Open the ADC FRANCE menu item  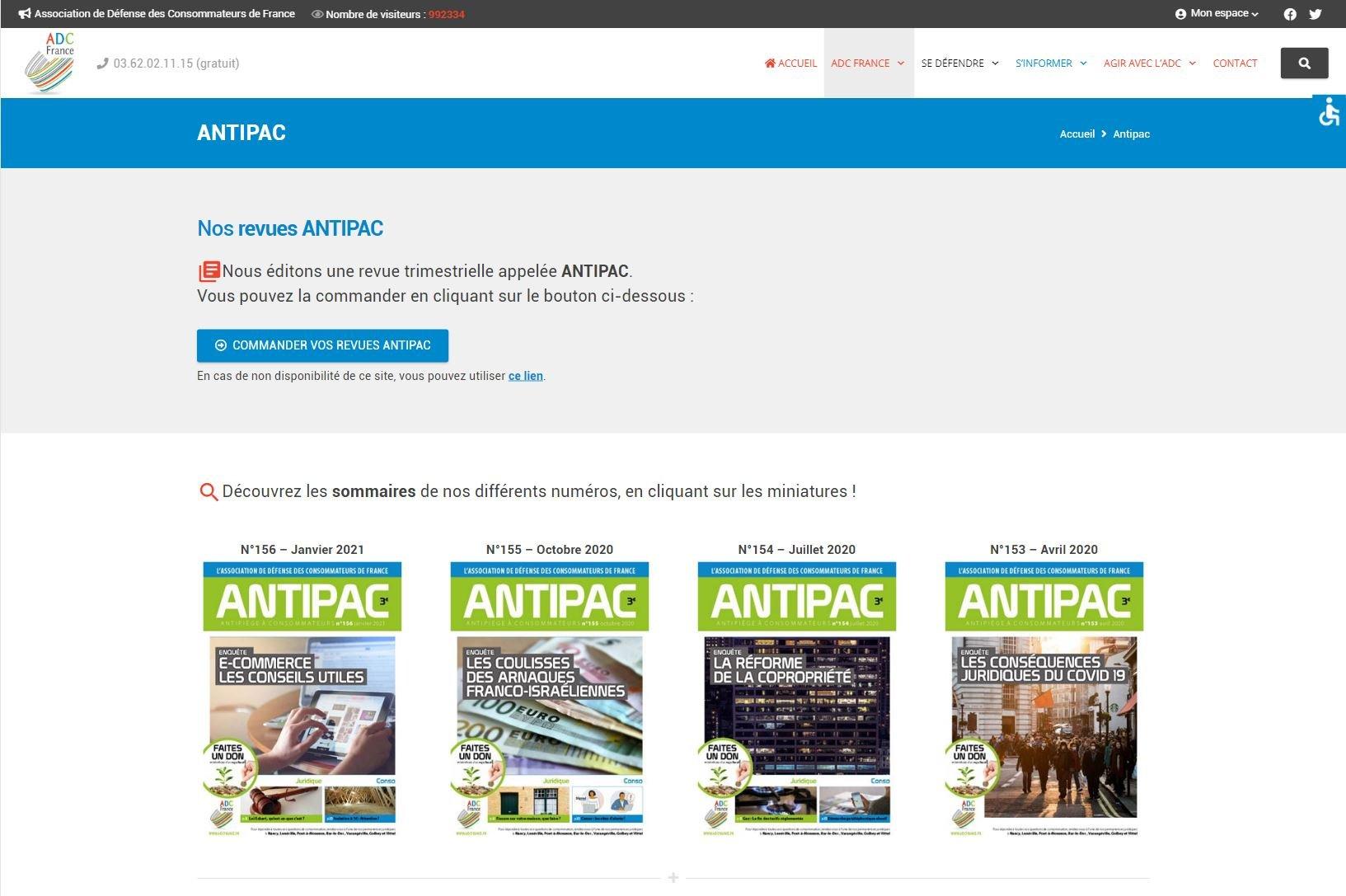point(861,63)
